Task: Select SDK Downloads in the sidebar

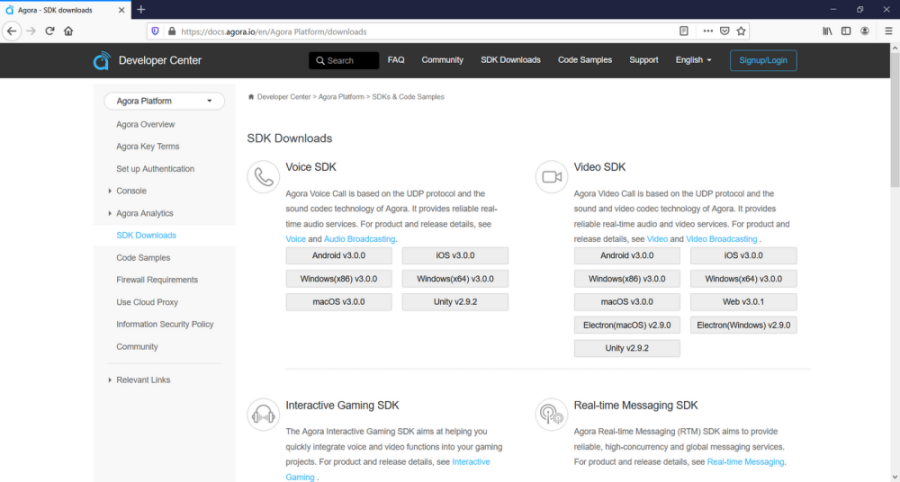Action: [146, 235]
